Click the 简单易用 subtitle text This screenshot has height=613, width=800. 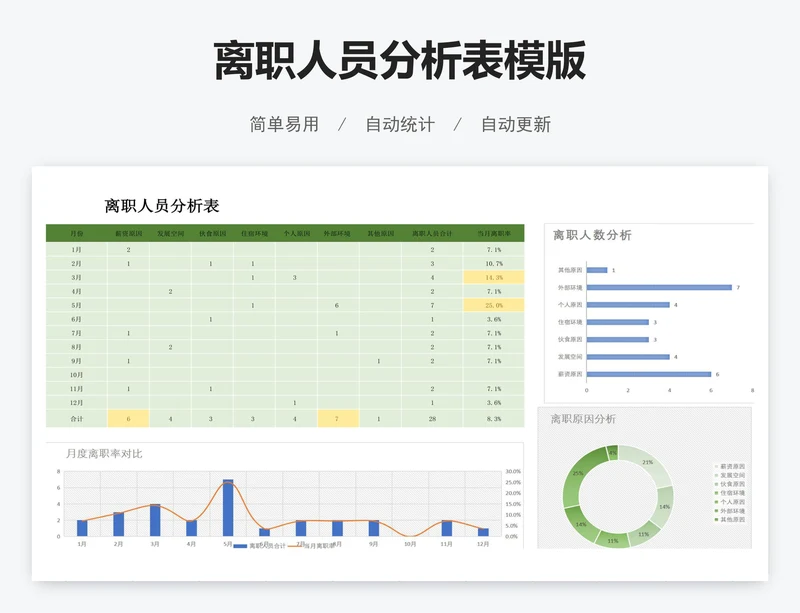coord(284,125)
